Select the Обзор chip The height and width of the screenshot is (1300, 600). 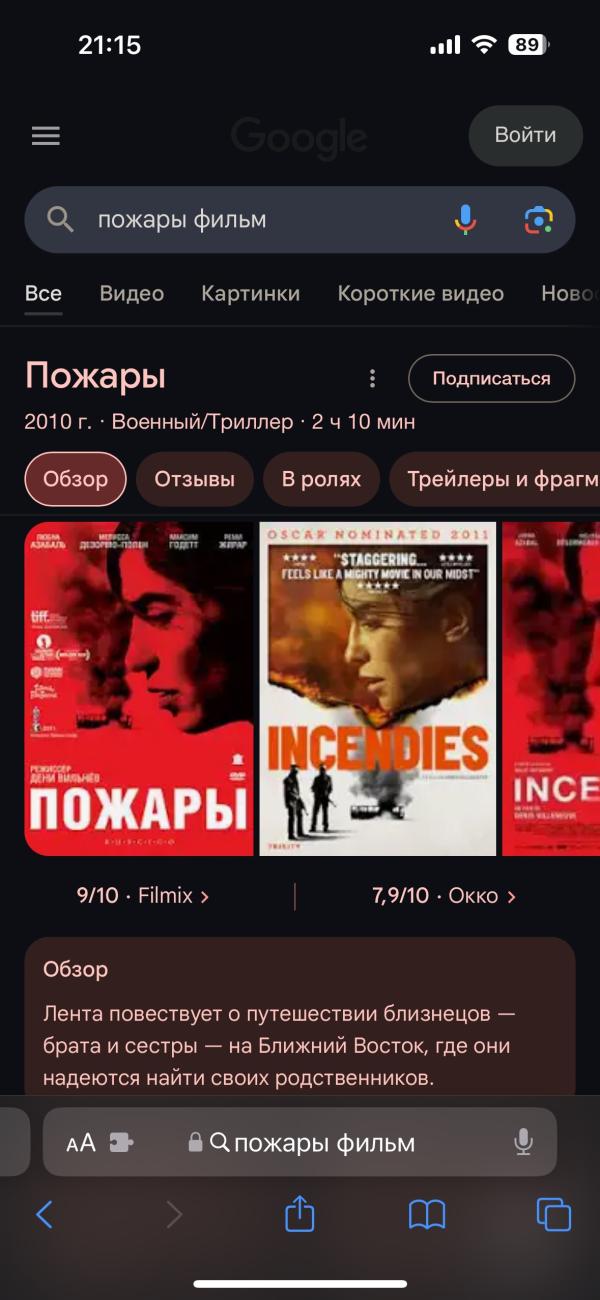(75, 479)
